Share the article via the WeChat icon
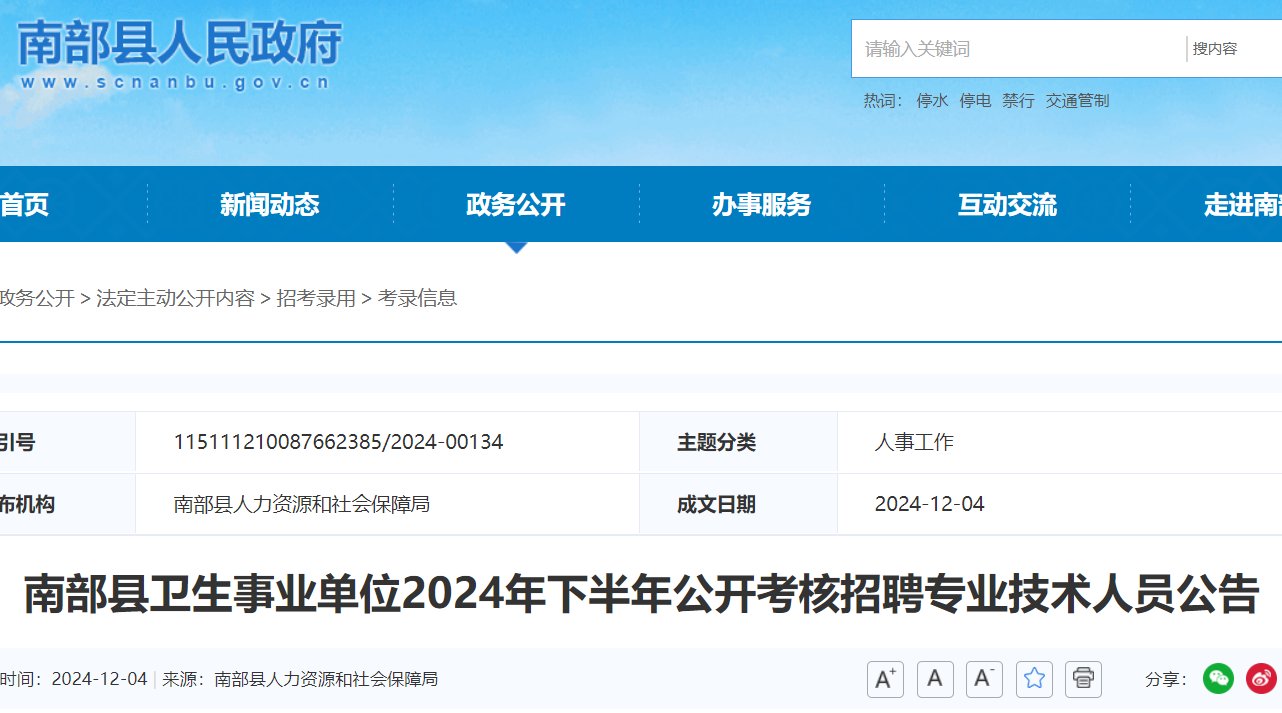The height and width of the screenshot is (713, 1282). (1218, 679)
